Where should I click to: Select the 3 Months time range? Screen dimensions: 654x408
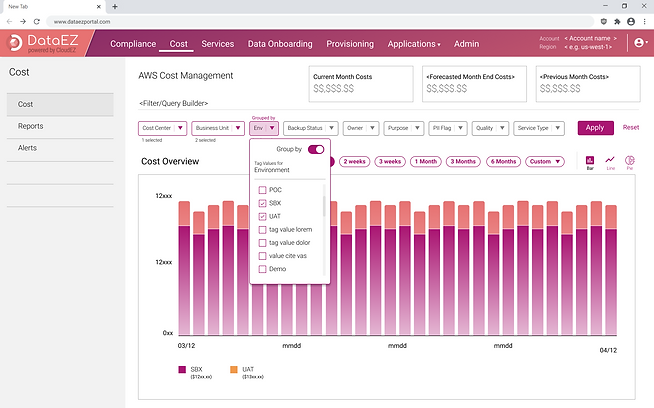[x=463, y=161]
